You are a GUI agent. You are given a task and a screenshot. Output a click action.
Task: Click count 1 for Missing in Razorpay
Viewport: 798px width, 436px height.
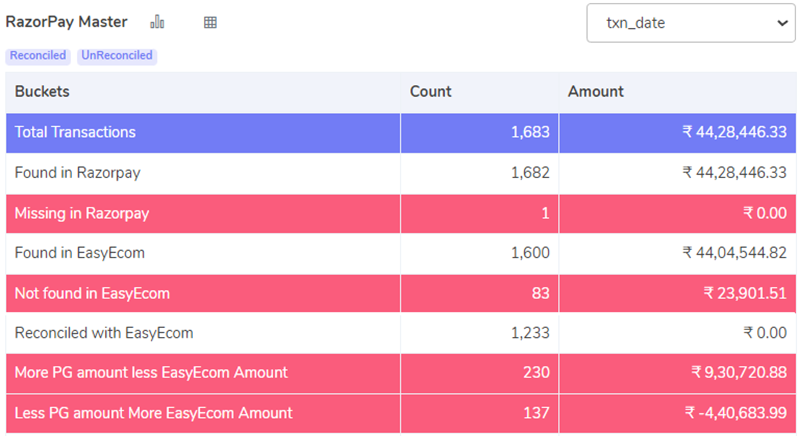click(x=545, y=213)
